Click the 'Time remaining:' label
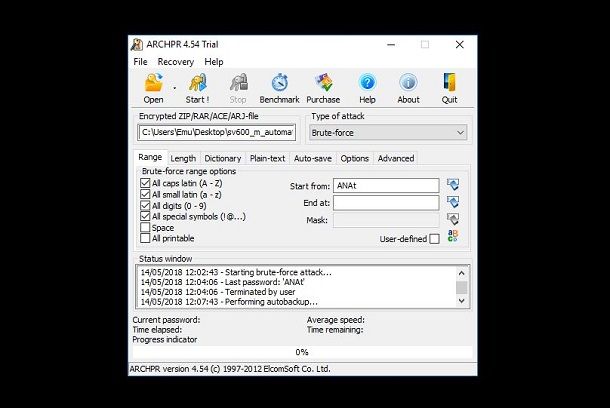Image resolution: width=610 pixels, height=408 pixels. click(335, 330)
